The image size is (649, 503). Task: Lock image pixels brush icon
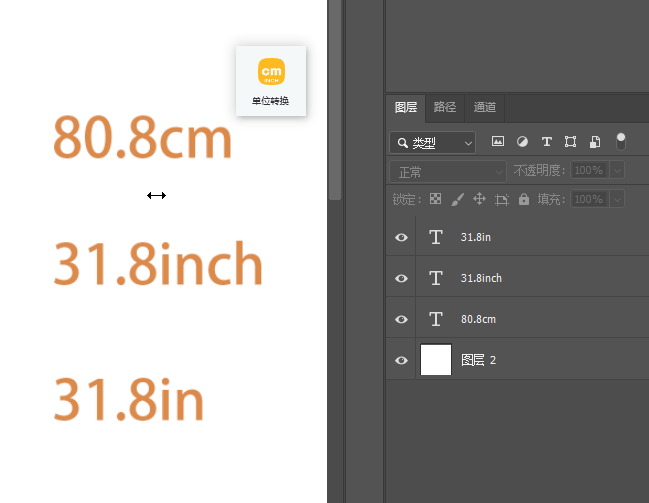[x=457, y=199]
